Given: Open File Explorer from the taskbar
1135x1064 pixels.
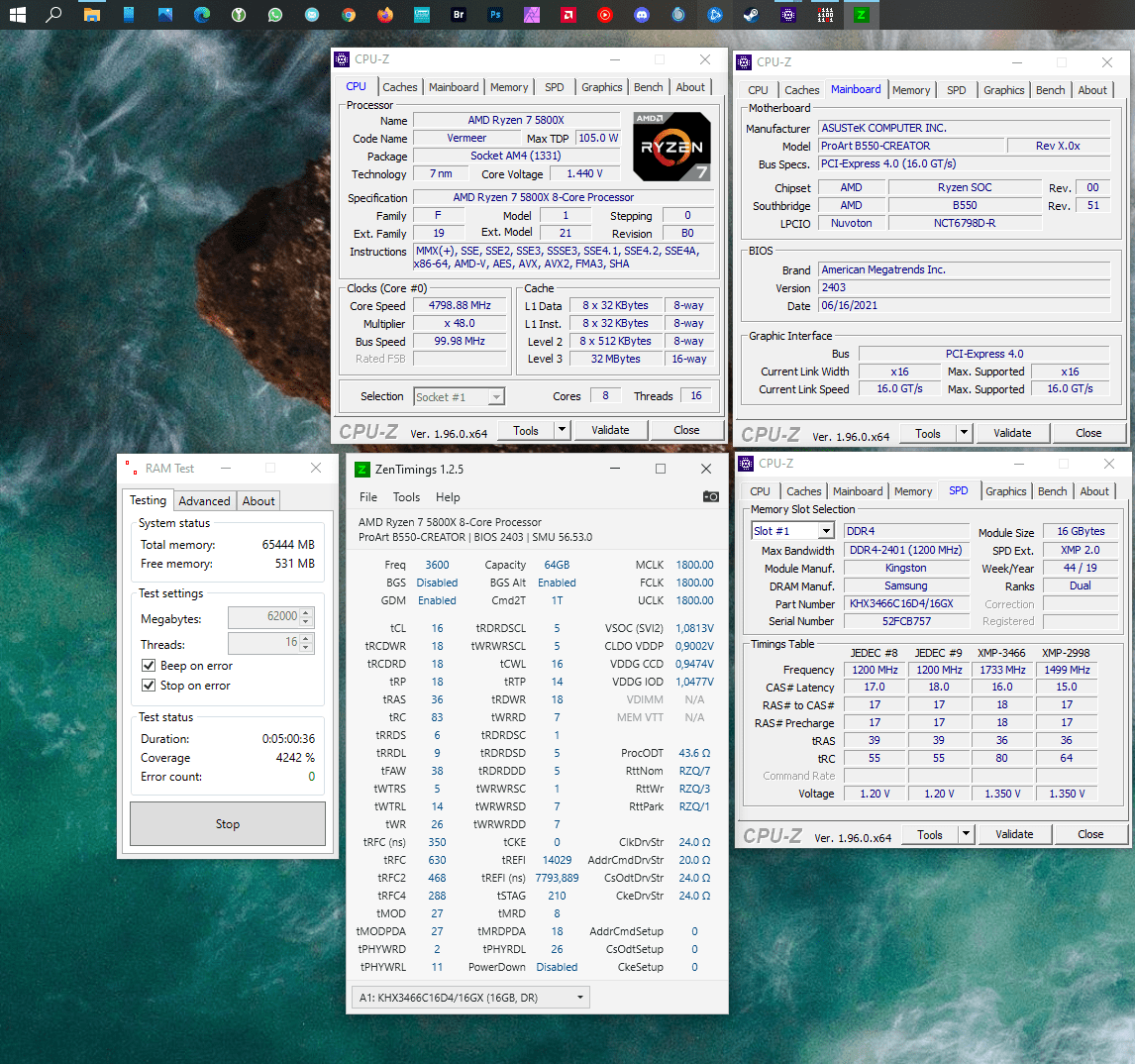Looking at the screenshot, I should pyautogui.click(x=91, y=15).
